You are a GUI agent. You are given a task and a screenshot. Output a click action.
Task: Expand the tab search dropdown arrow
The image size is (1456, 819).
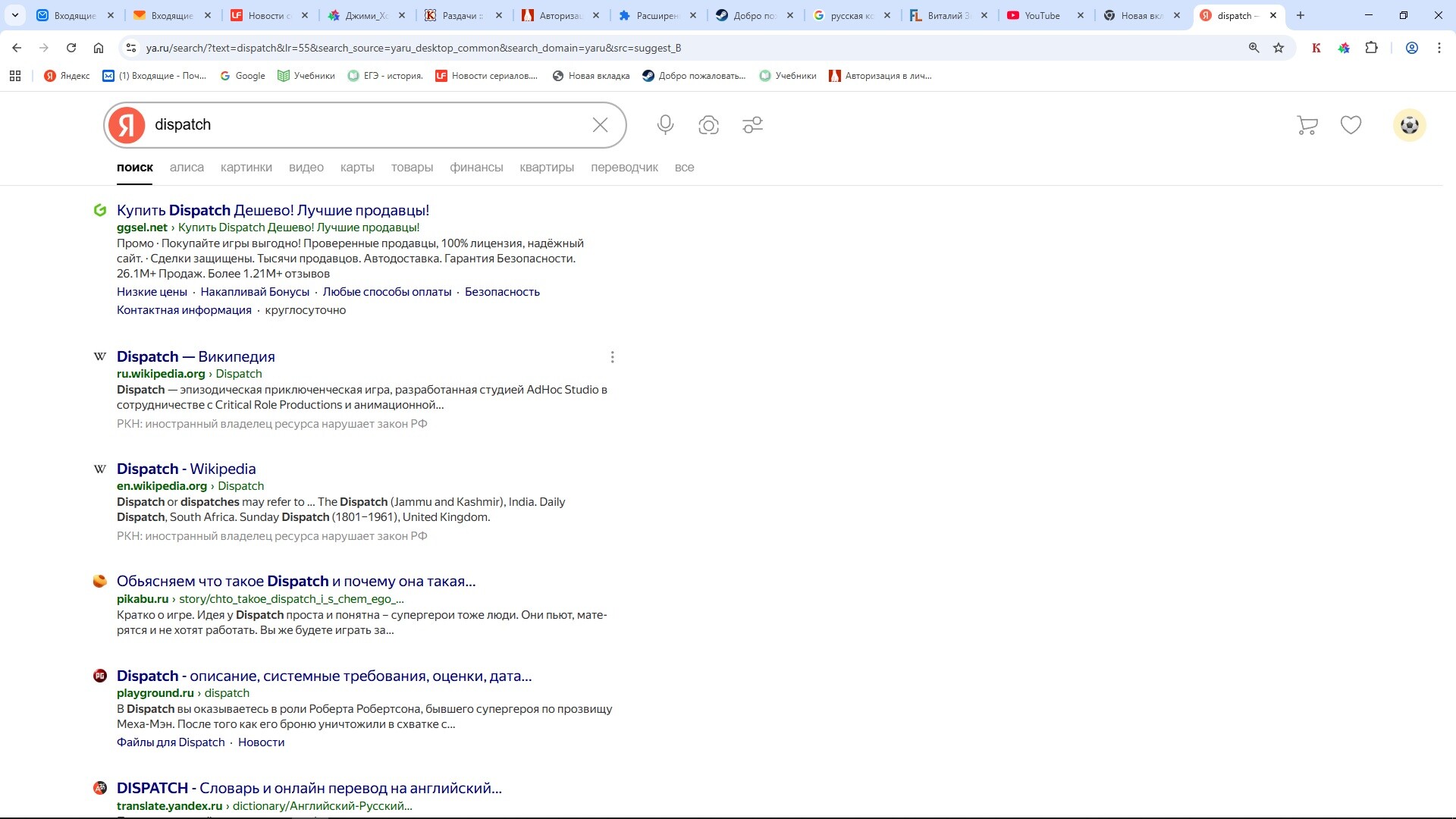coord(14,15)
